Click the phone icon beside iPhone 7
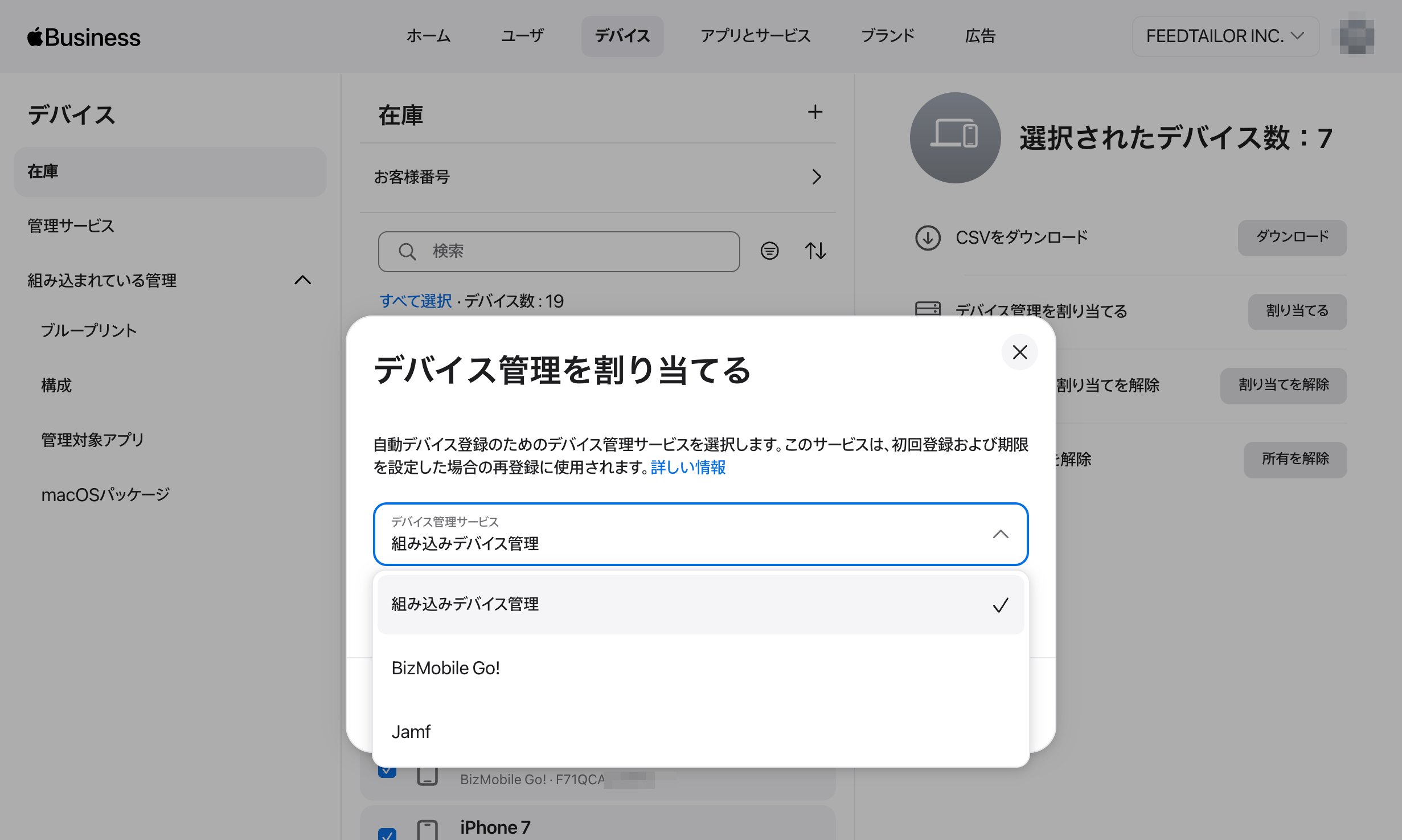 coord(427,829)
